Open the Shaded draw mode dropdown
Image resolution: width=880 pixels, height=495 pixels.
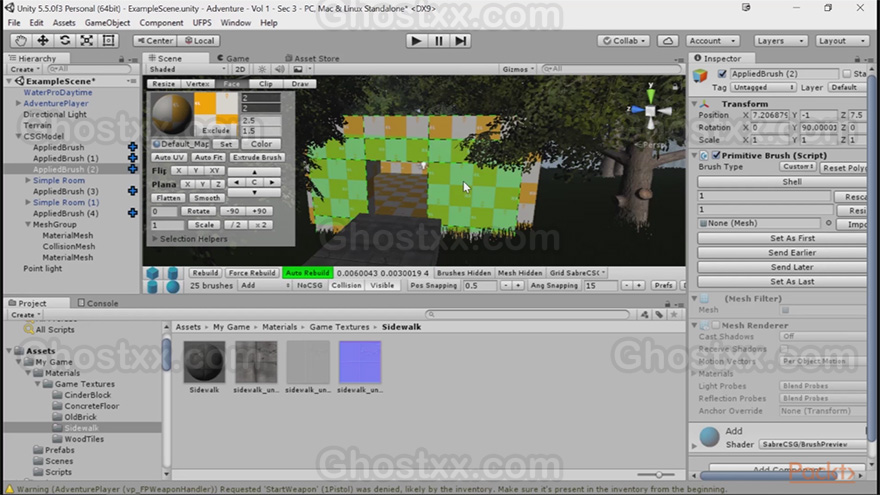pos(187,69)
